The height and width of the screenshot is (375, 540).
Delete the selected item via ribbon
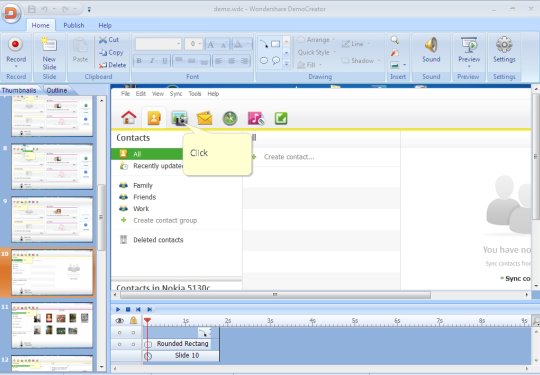[112, 65]
